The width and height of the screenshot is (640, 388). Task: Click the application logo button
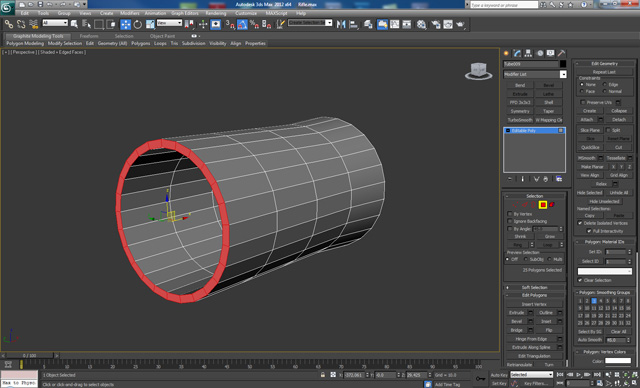[7, 7]
